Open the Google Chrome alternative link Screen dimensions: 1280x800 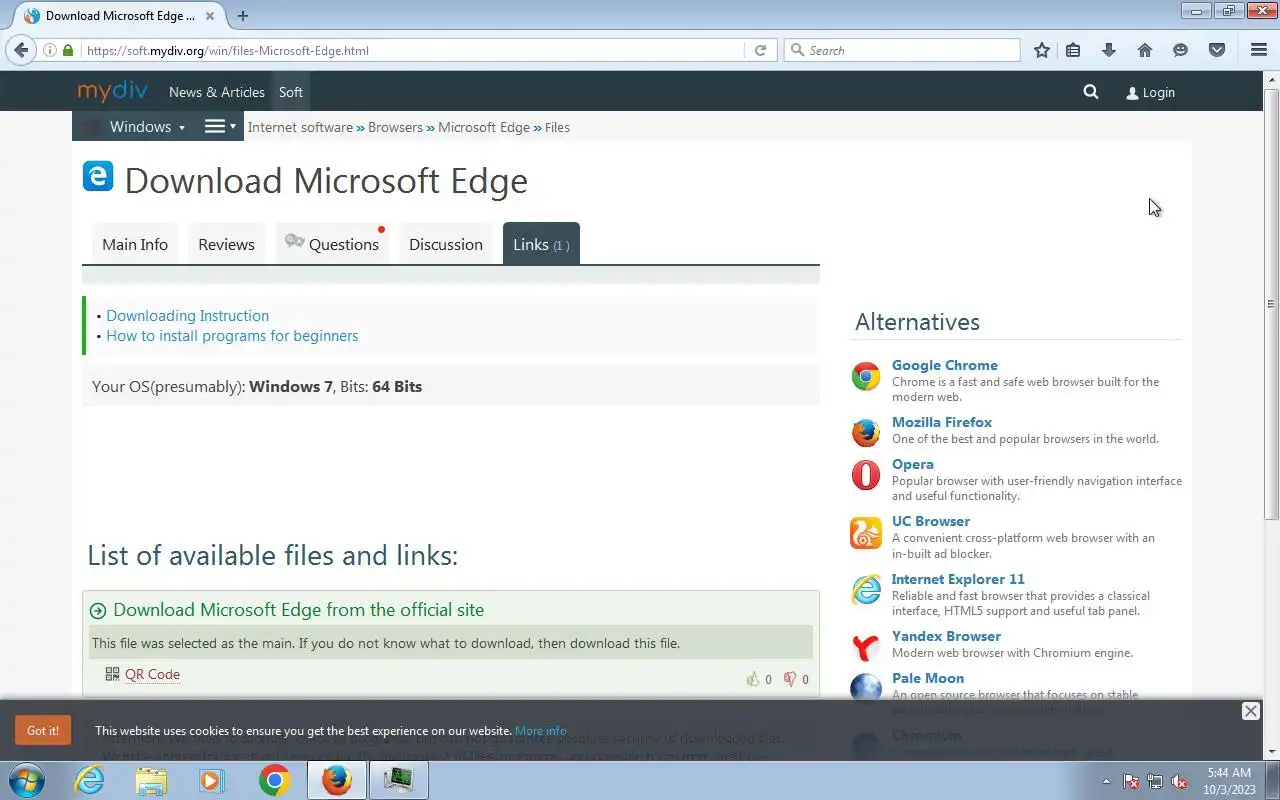coord(945,365)
